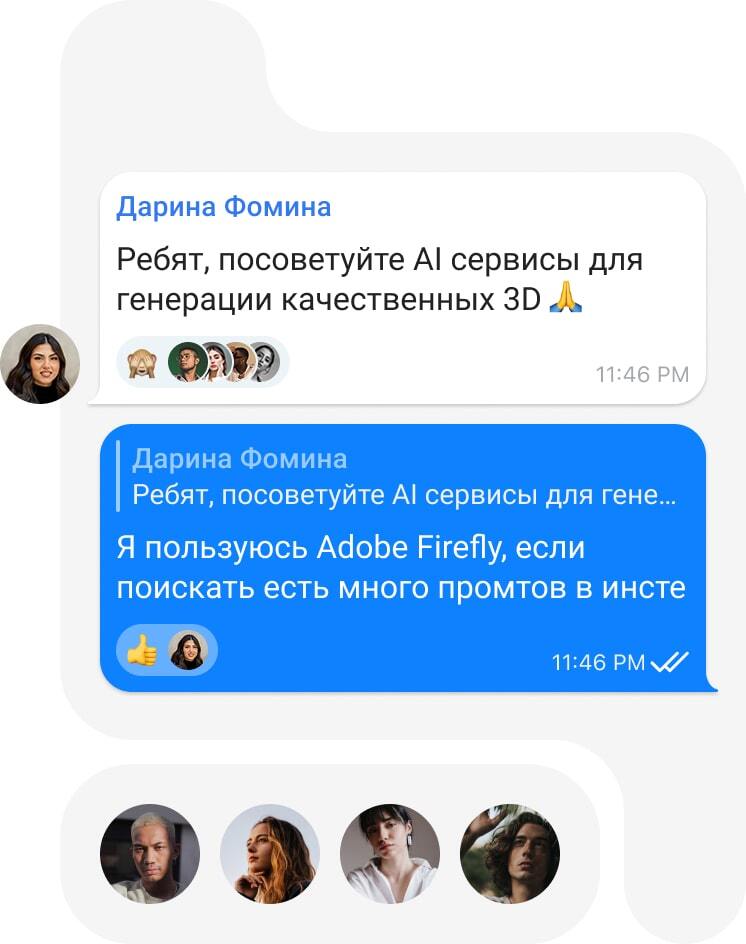Click the Adobe Firefly reply message text
Screen dimensions: 746x944
tap(401, 567)
